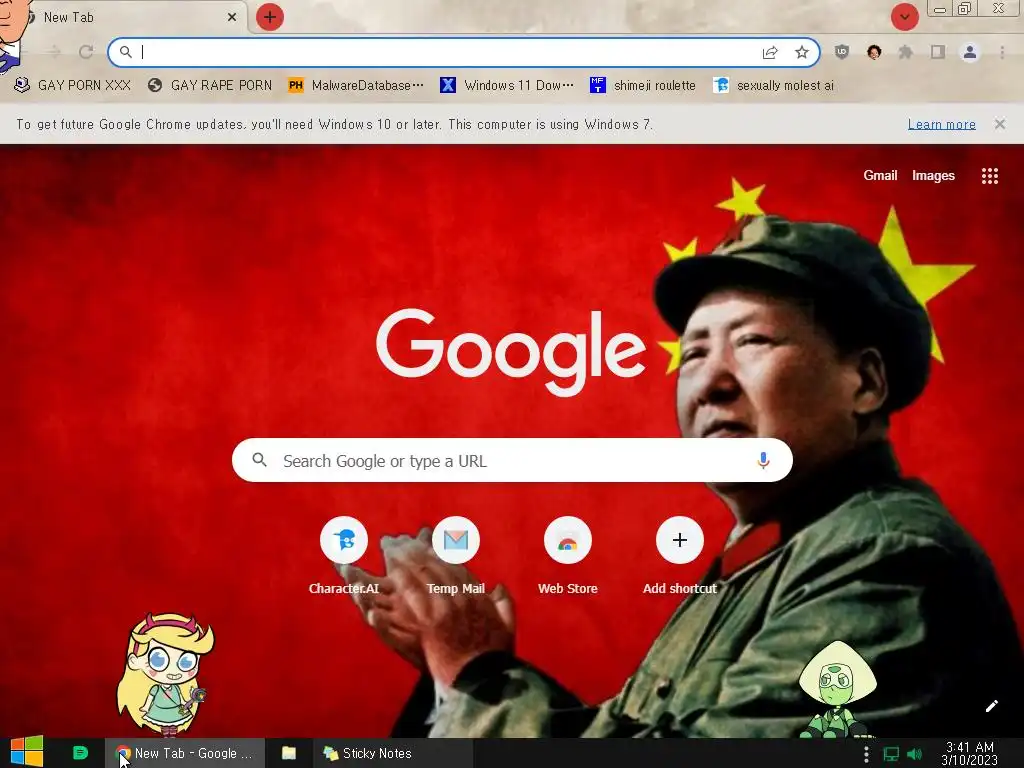Open the avatar extension icon in the toolbar
This screenshot has width=1024, height=768.
point(874,52)
